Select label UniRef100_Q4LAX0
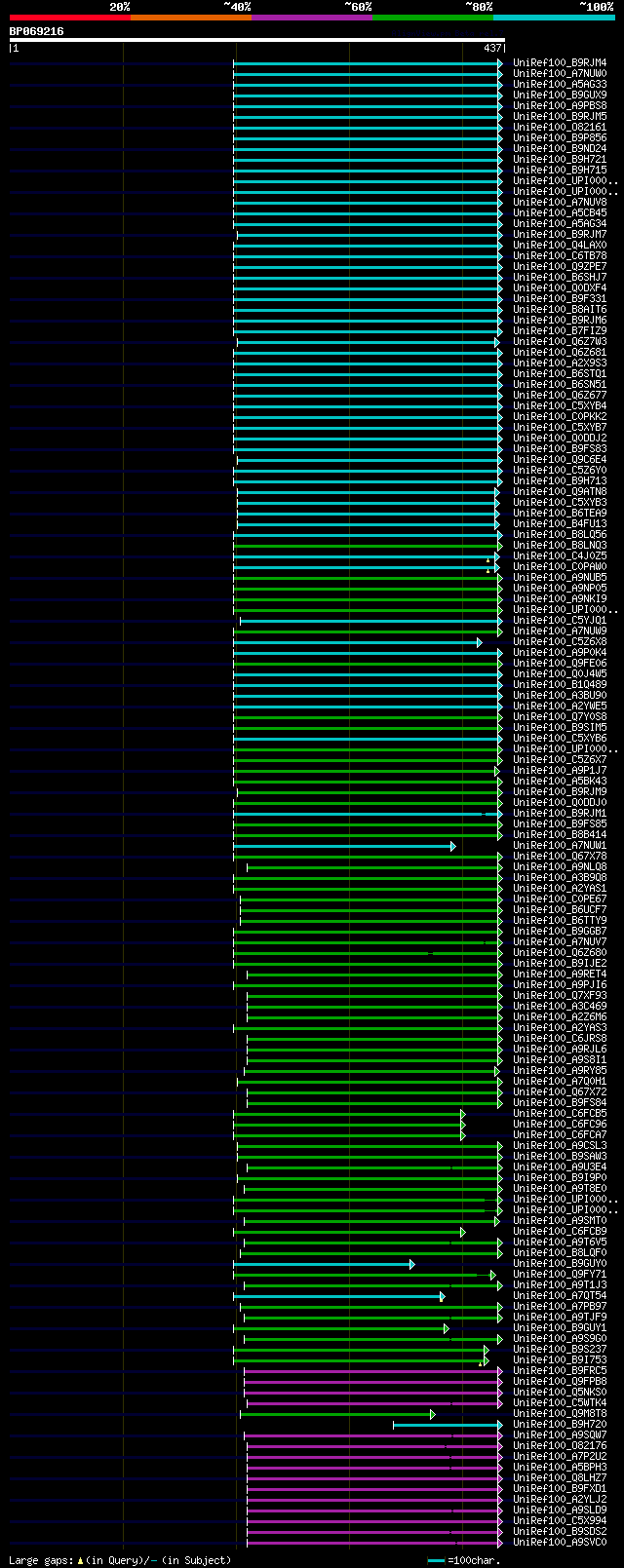624x1568 pixels. (560, 246)
